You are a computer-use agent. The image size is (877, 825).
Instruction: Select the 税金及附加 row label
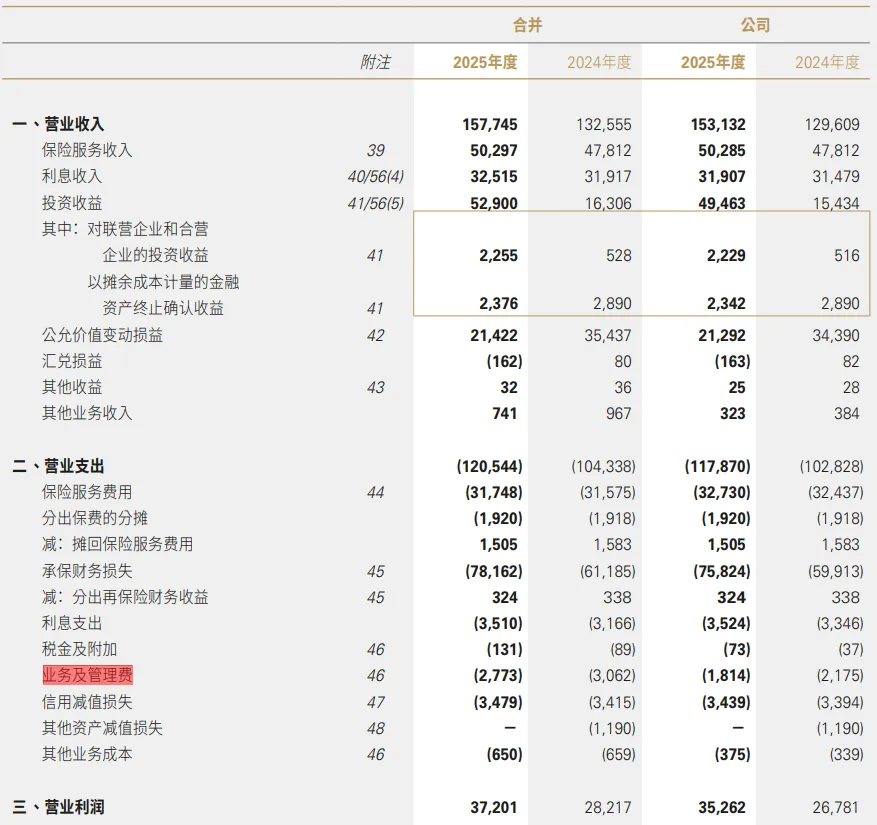coord(79,649)
